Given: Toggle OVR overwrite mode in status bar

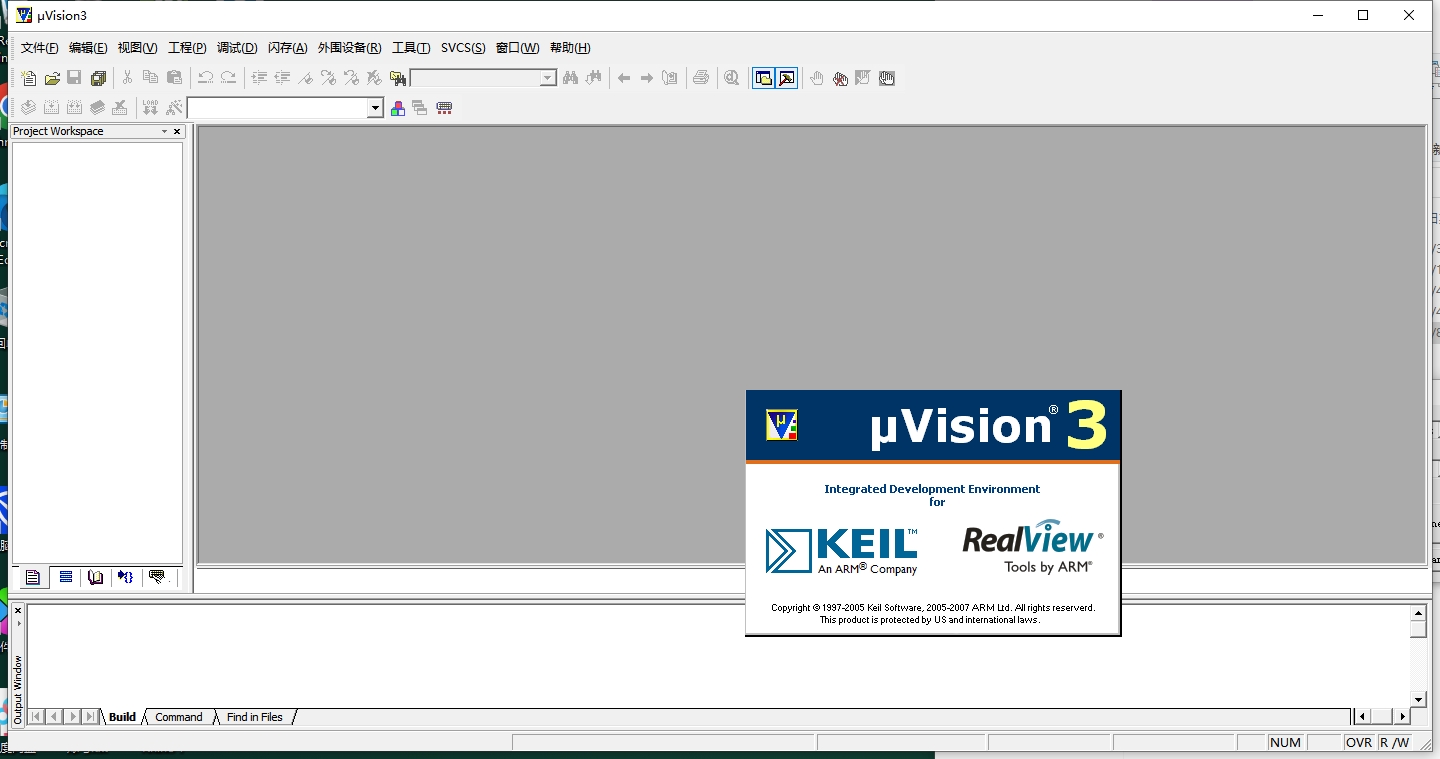Looking at the screenshot, I should [1360, 742].
